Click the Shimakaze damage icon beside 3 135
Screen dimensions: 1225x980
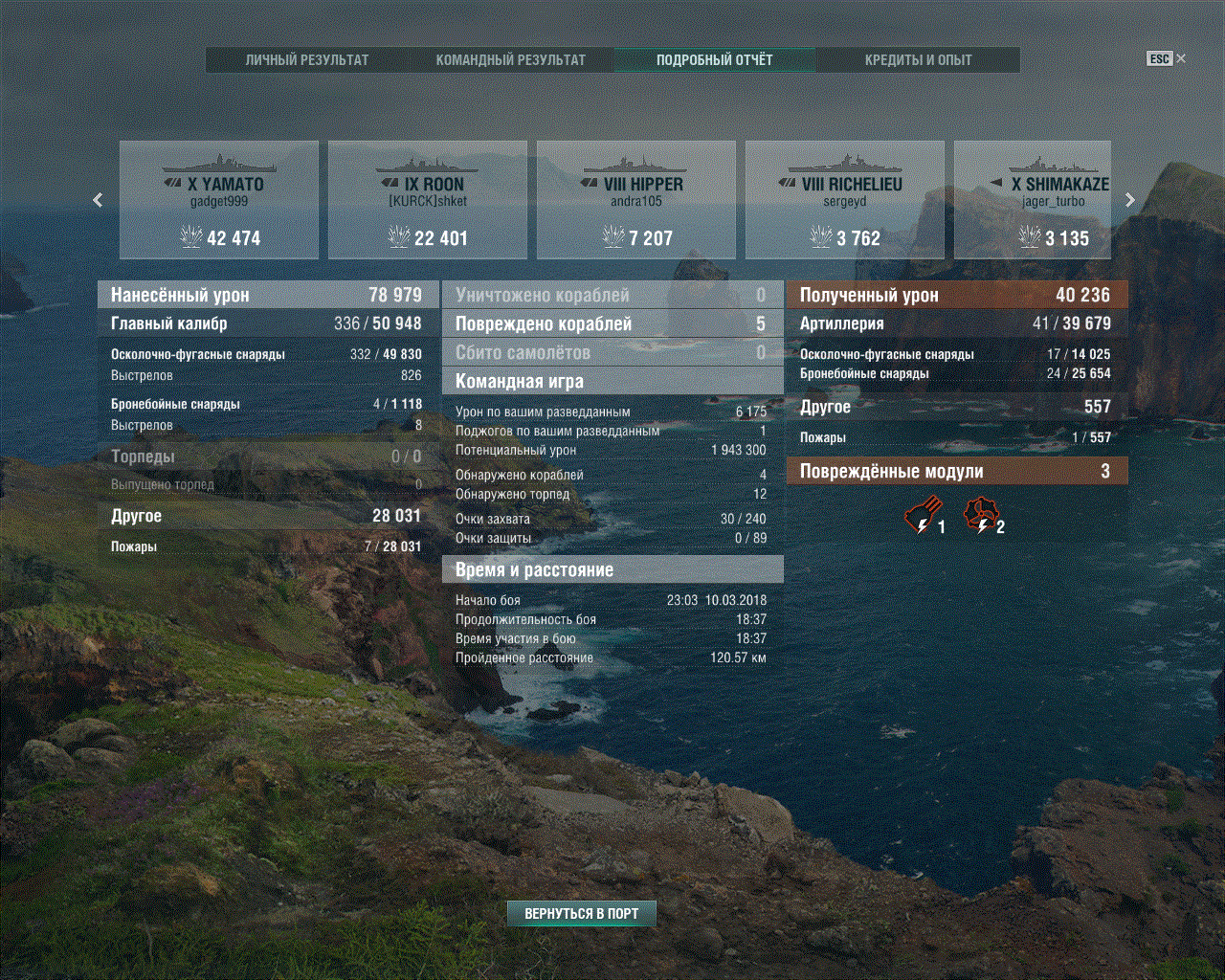(1030, 236)
